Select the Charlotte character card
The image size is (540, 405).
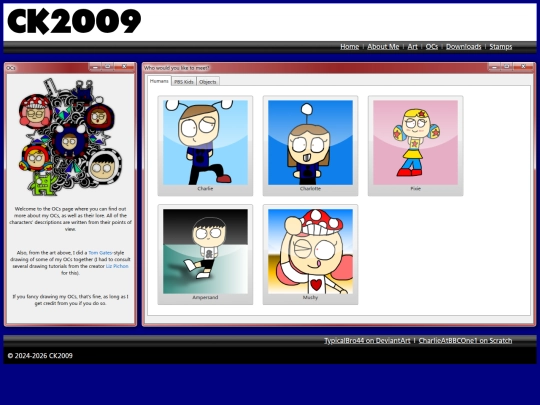point(310,146)
